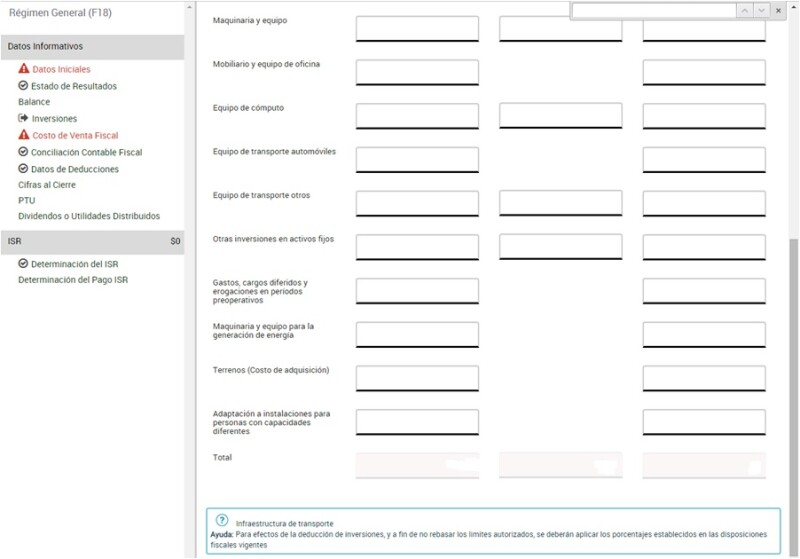
Task: Click the main vertical scrollbar thumb
Action: click(793, 397)
